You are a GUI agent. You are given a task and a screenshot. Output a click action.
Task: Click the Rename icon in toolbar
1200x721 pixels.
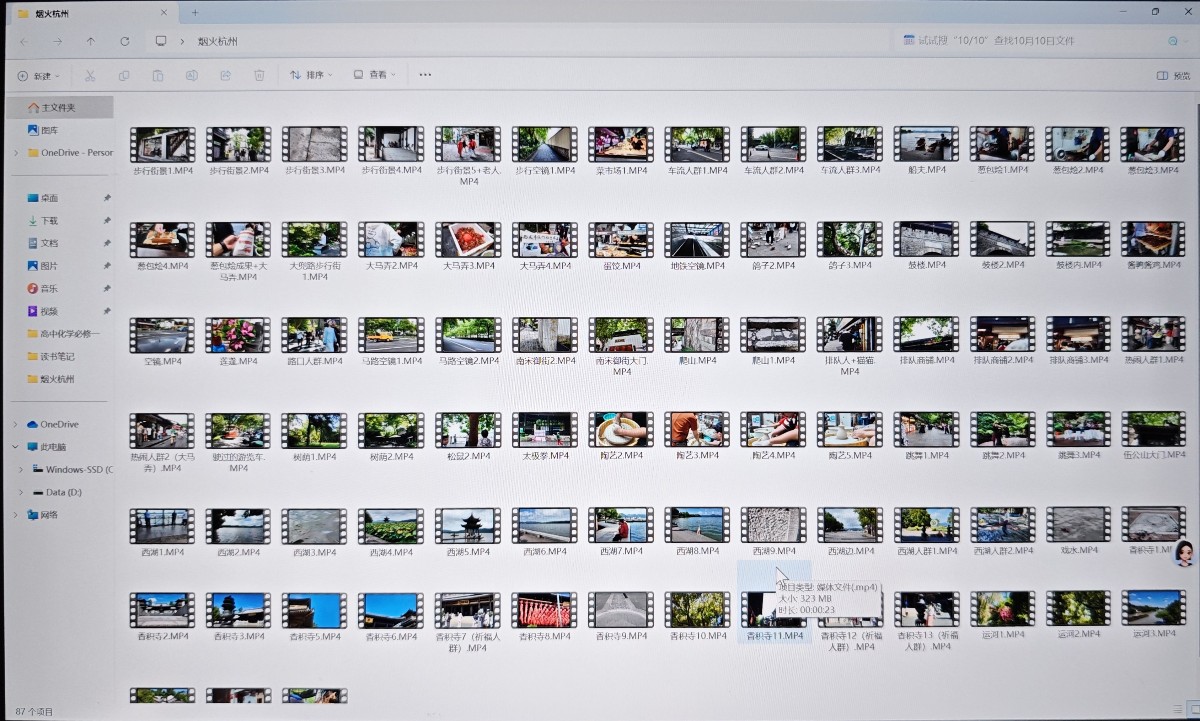point(191,75)
